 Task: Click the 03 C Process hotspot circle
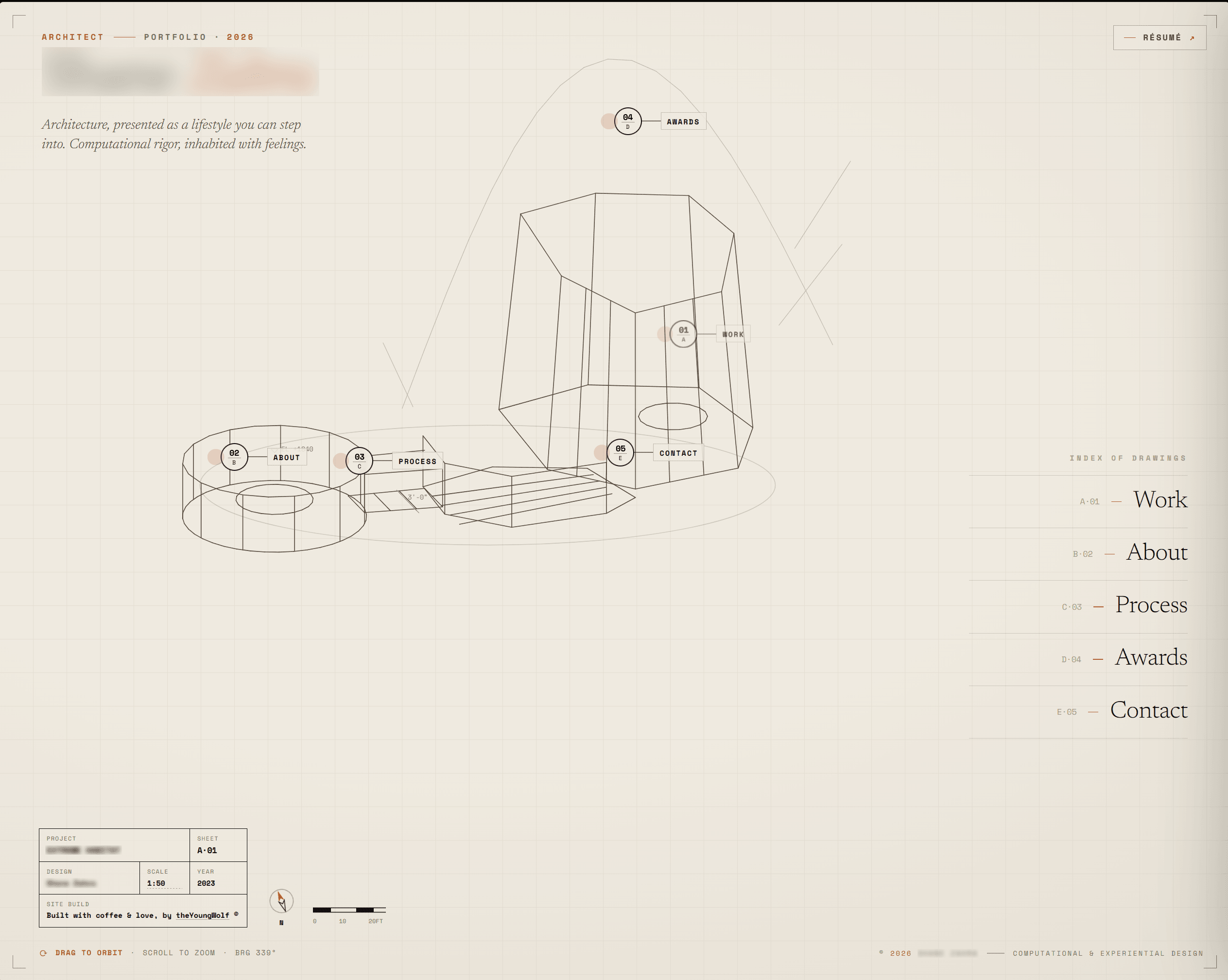(x=360, y=461)
